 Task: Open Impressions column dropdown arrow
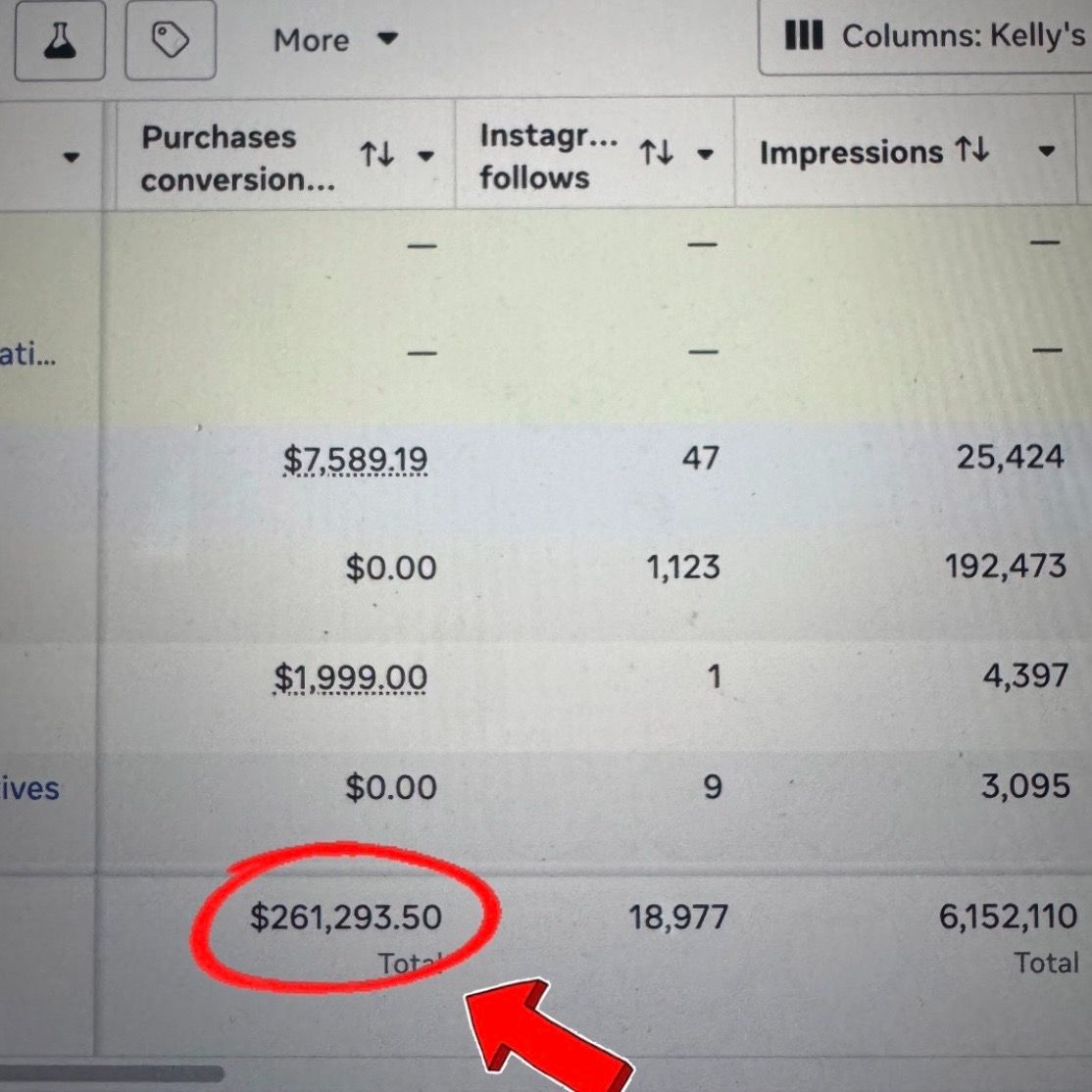click(x=1046, y=152)
